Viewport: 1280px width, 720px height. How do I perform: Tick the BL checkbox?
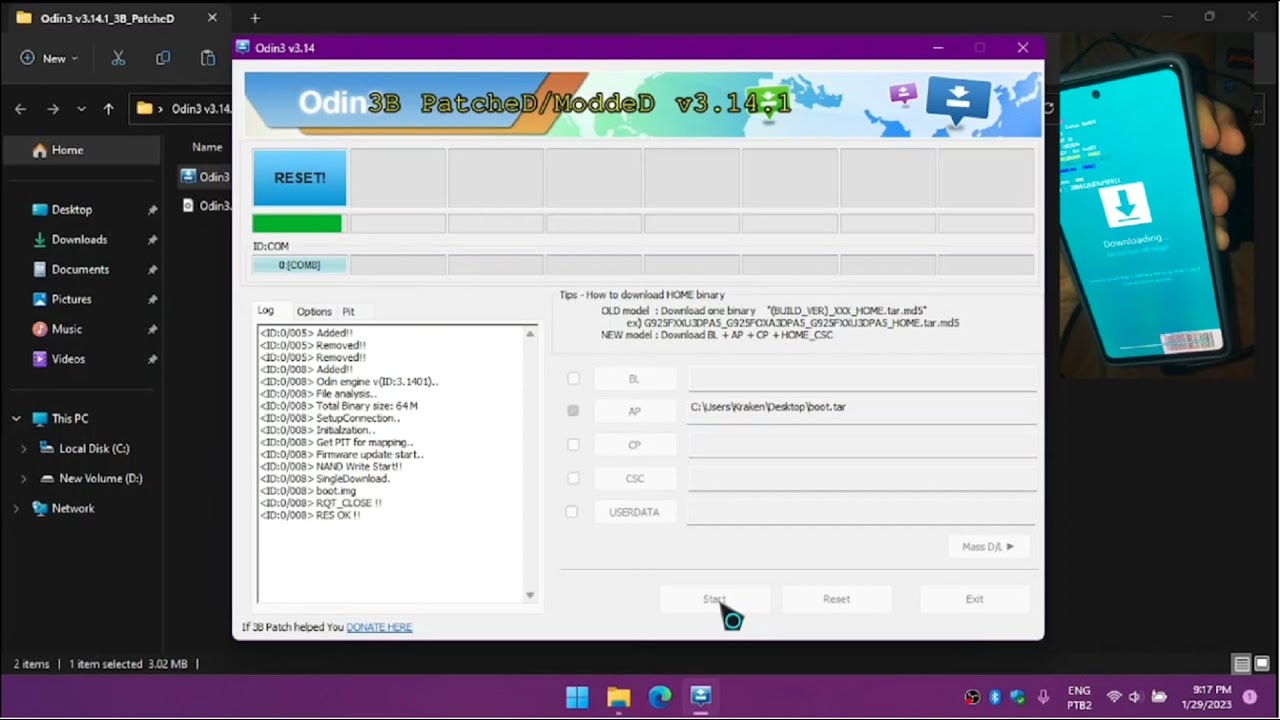tap(573, 379)
